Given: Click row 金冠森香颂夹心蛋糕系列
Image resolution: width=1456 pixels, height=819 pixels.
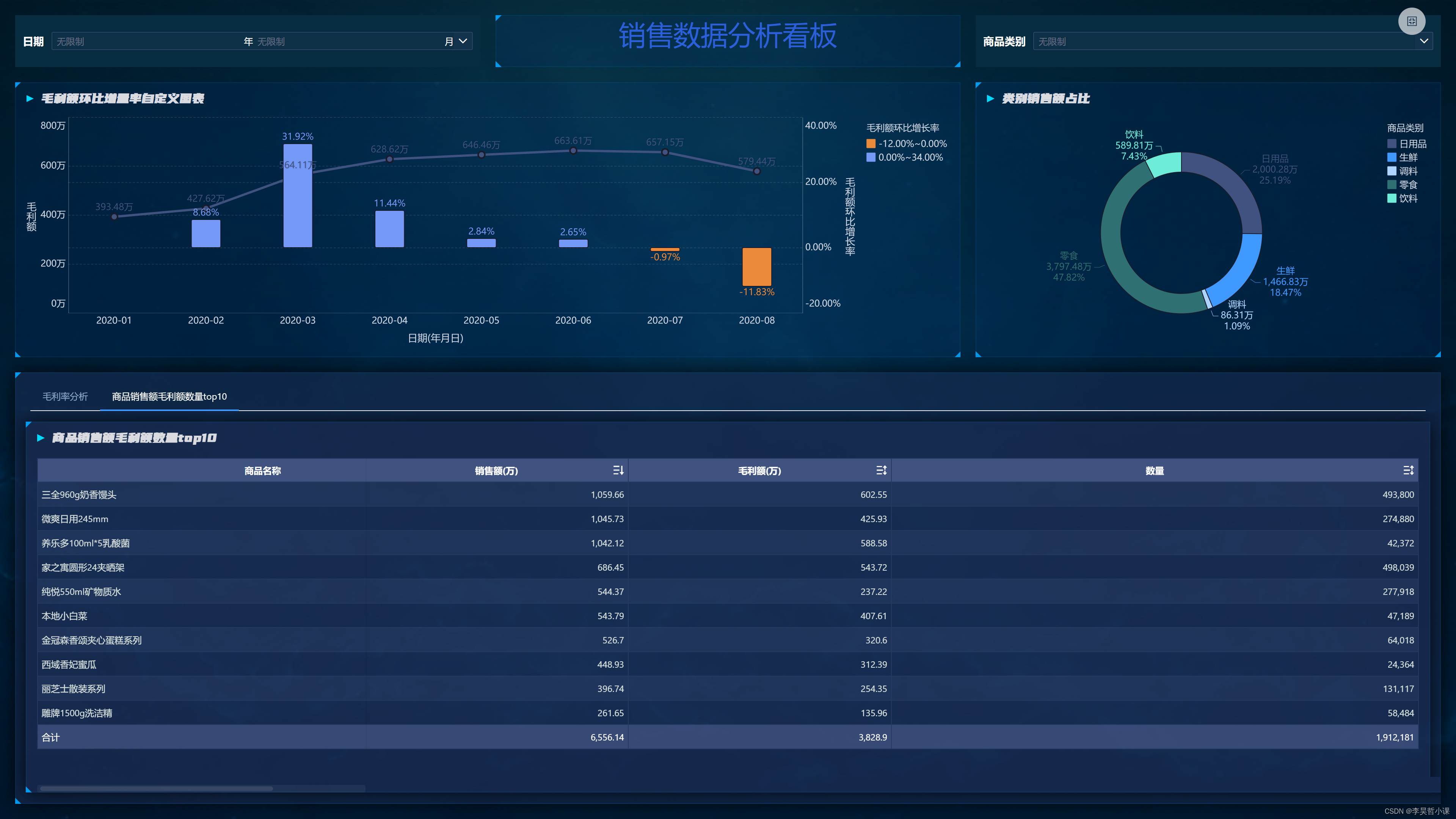Looking at the screenshot, I should point(728,640).
